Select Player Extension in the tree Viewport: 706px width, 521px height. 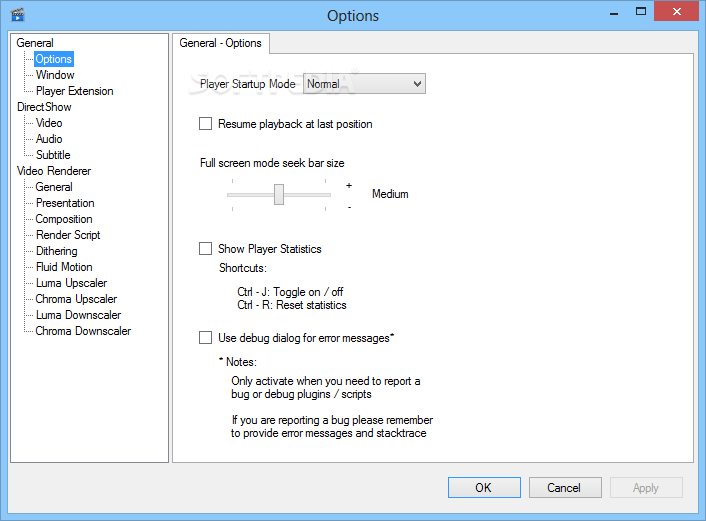coord(75,91)
